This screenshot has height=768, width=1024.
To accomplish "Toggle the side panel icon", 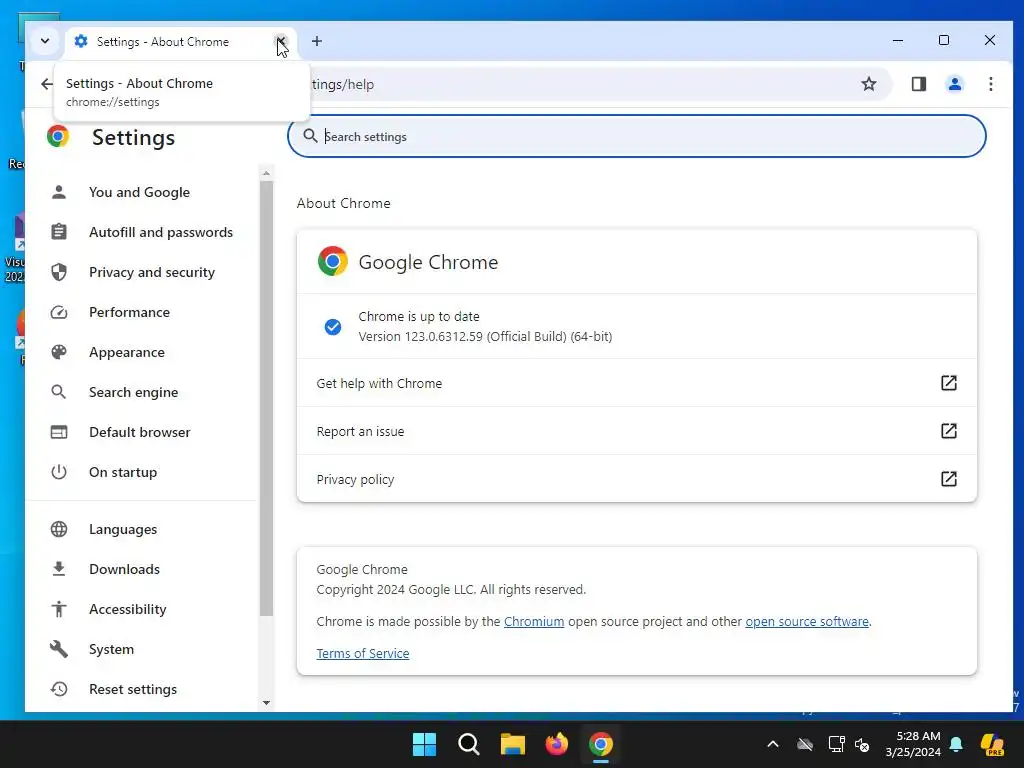I will (x=919, y=84).
